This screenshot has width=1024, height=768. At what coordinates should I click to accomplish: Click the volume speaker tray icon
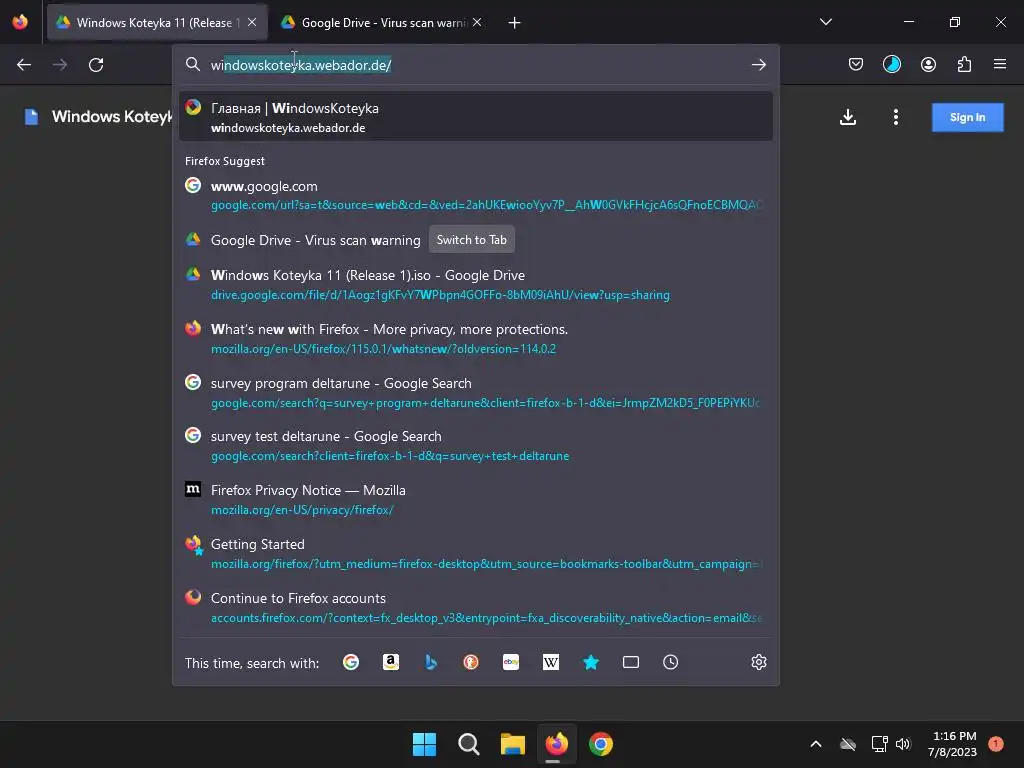(903, 744)
